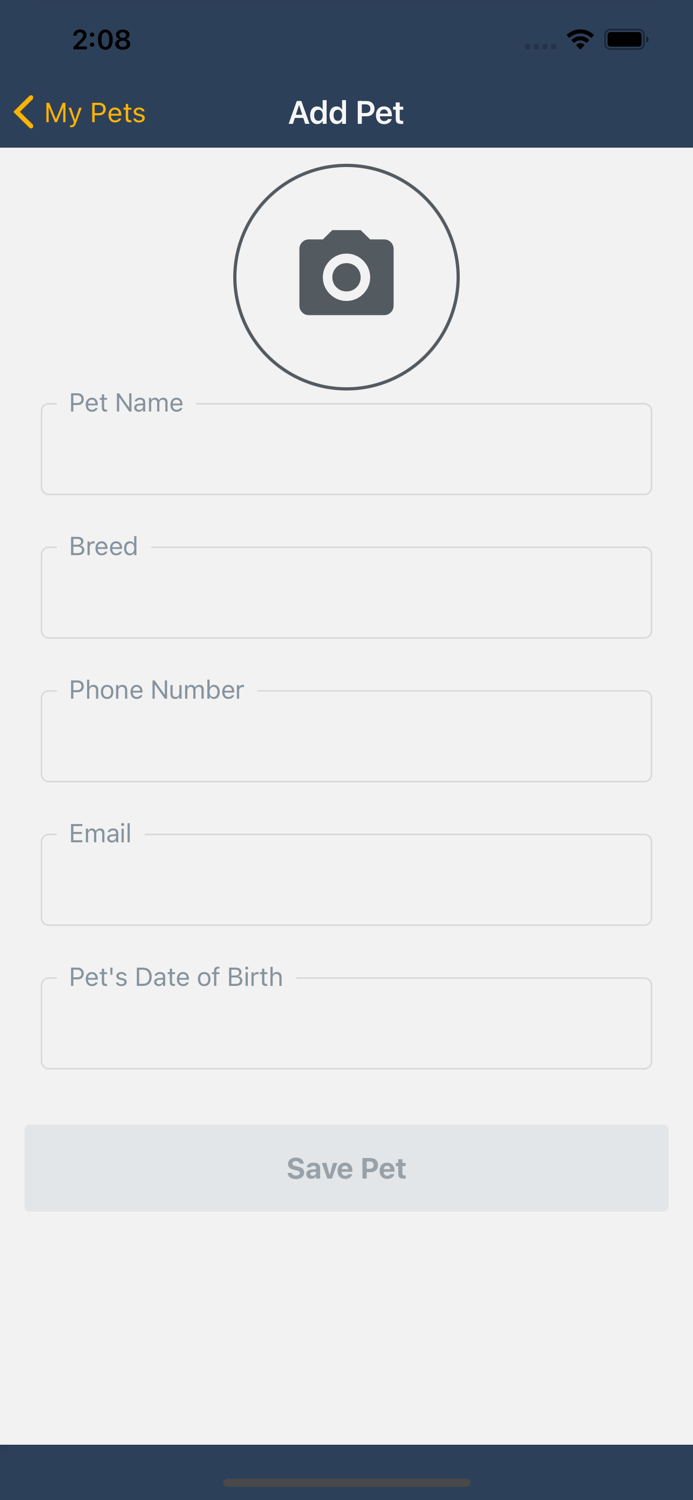Tap the clock showing 2:08
The image size is (693, 1500).
pos(100,40)
